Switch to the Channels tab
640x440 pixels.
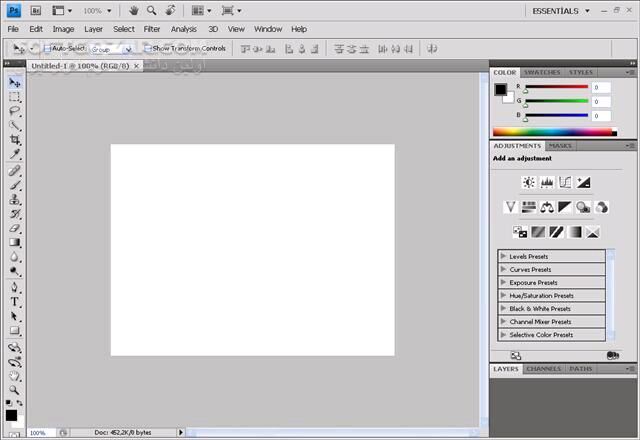click(x=543, y=369)
